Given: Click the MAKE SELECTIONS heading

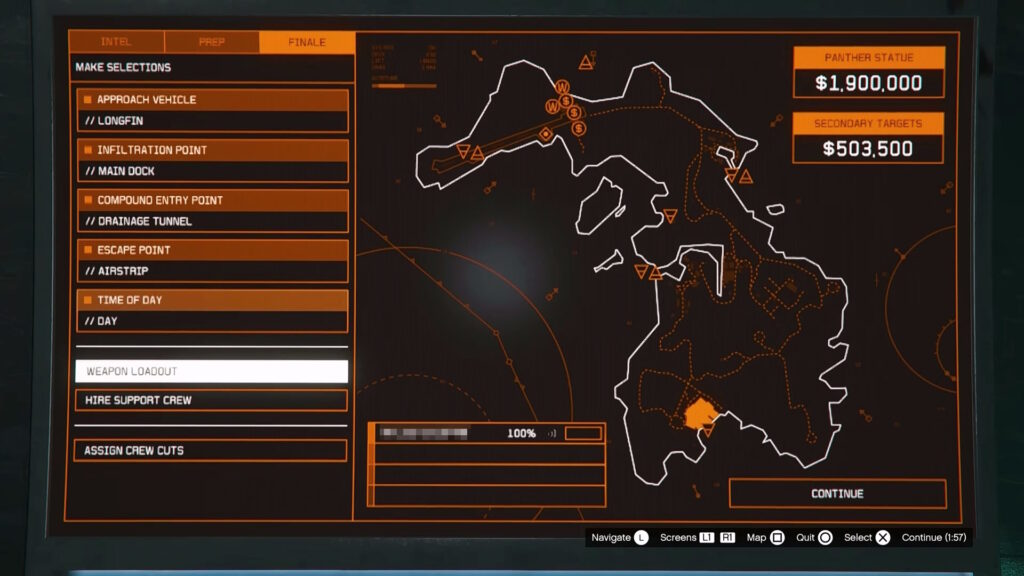Looking at the screenshot, I should click(123, 67).
